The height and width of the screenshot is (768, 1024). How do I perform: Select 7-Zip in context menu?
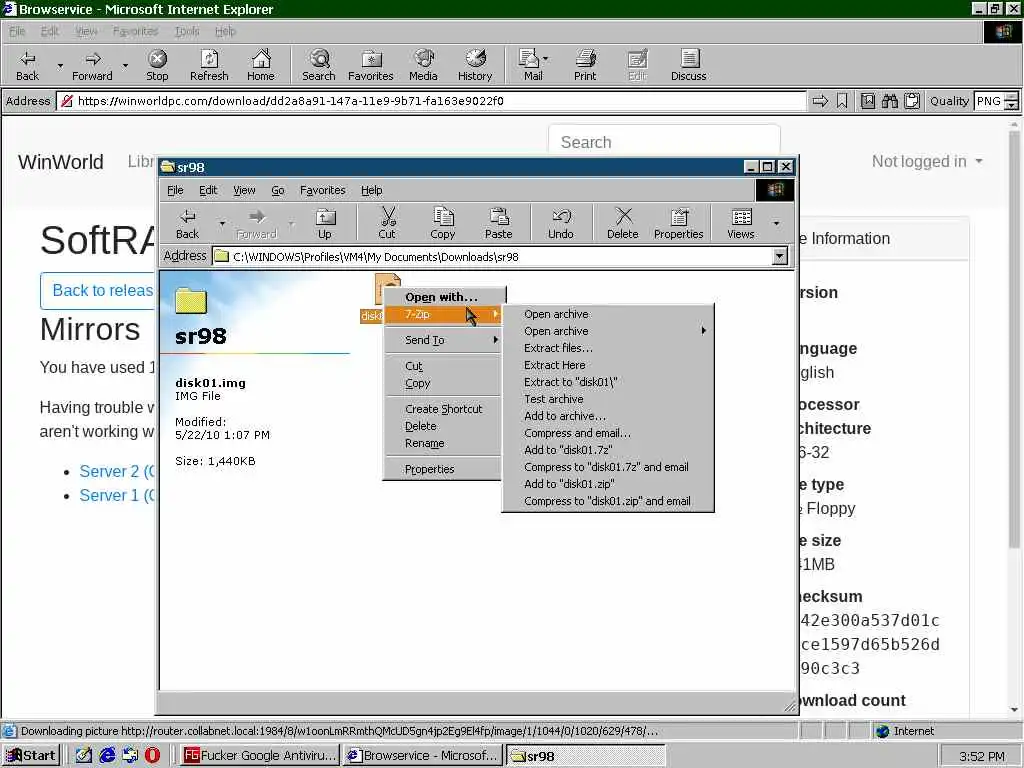tap(443, 314)
